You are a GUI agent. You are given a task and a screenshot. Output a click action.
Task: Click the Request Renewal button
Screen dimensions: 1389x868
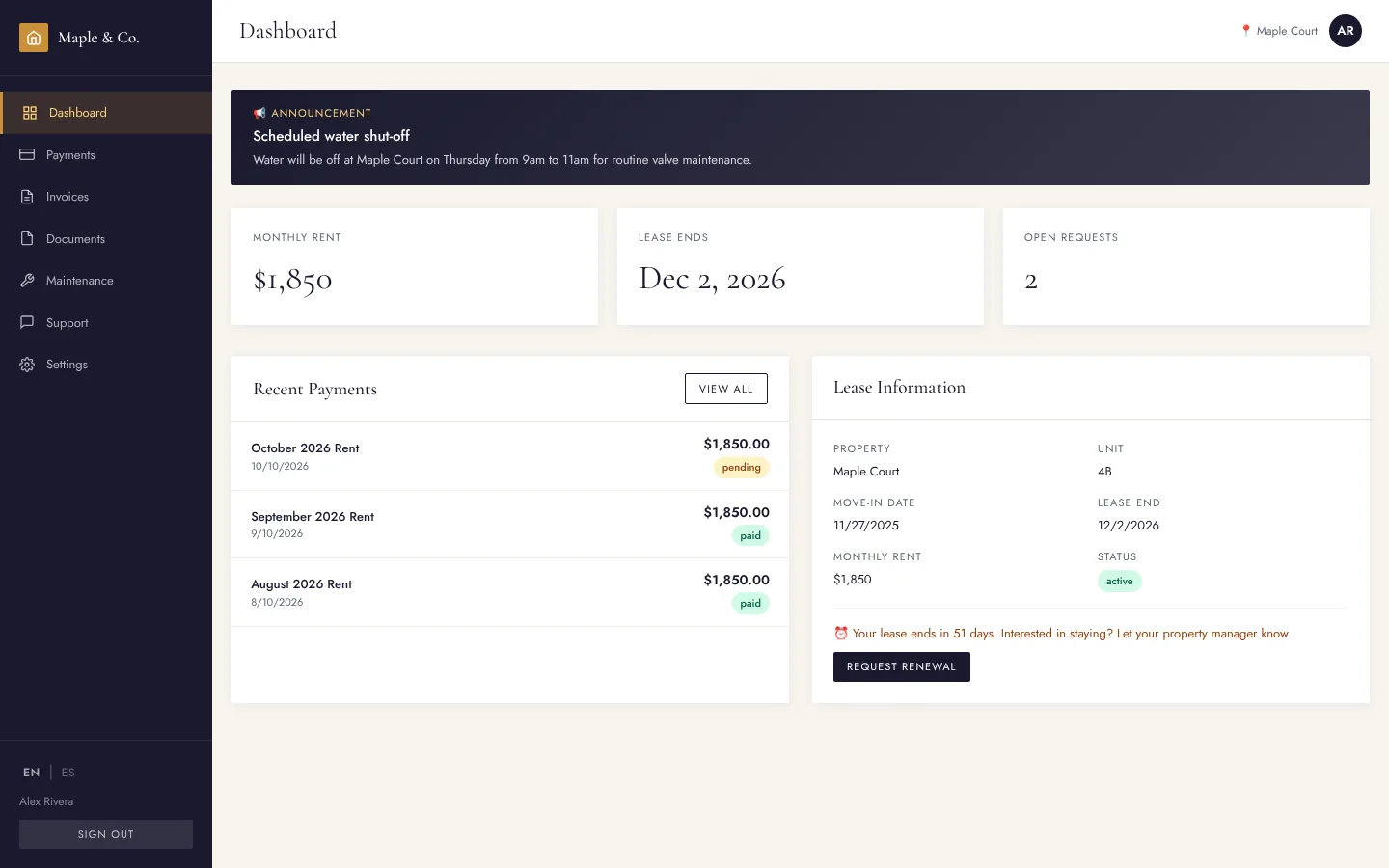tap(902, 666)
